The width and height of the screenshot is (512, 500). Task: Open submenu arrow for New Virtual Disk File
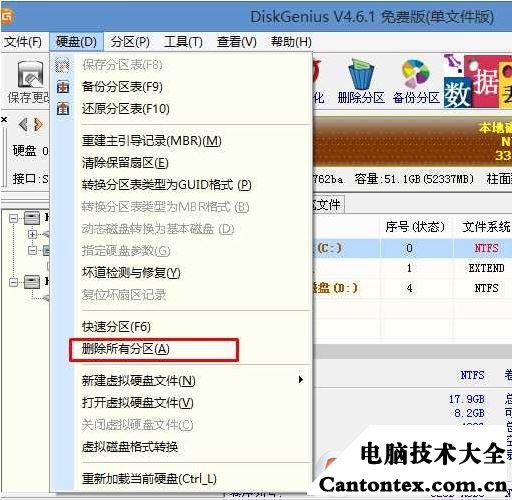[x=301, y=379]
